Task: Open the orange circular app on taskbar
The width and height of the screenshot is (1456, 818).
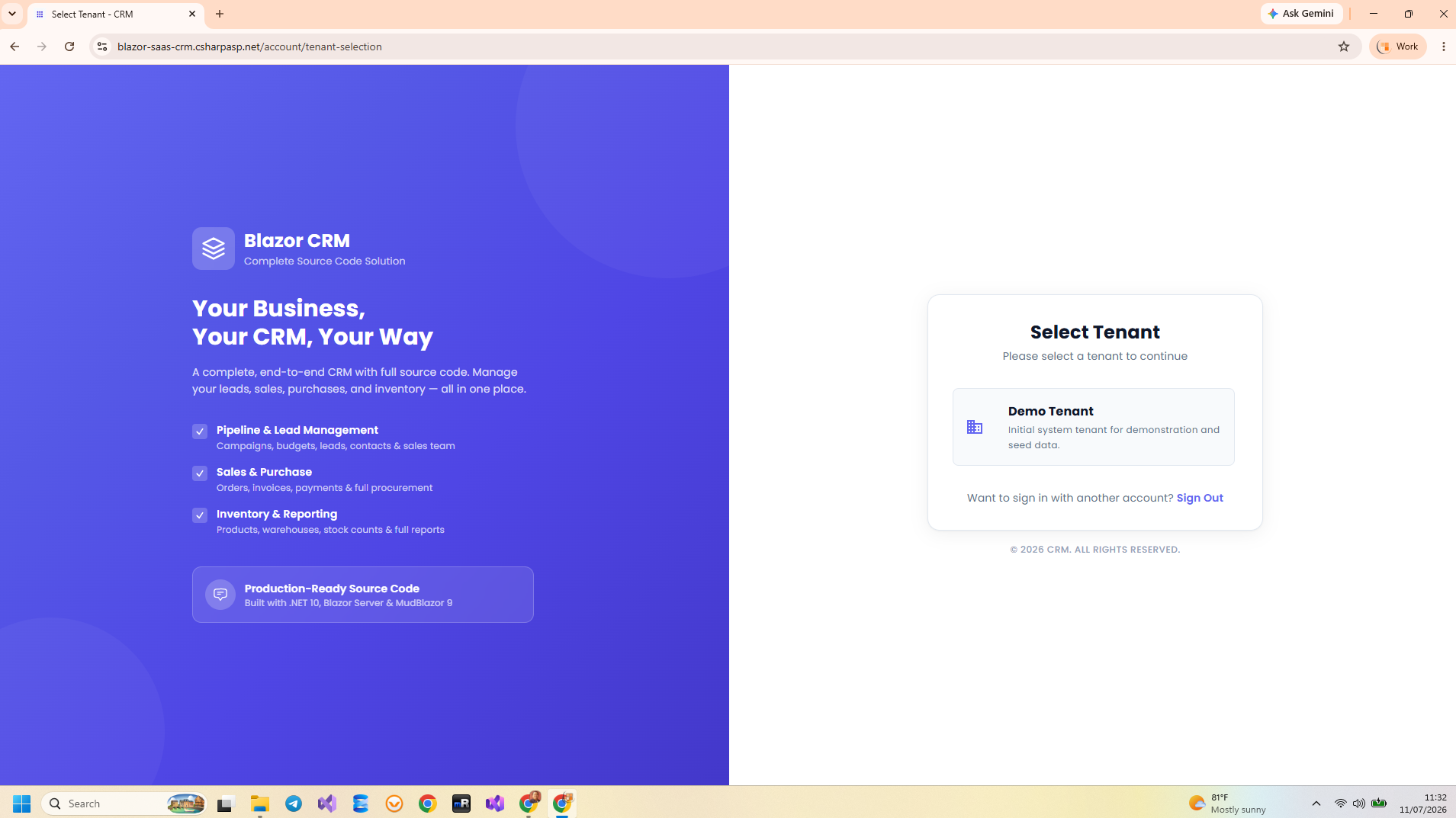Action: click(394, 804)
